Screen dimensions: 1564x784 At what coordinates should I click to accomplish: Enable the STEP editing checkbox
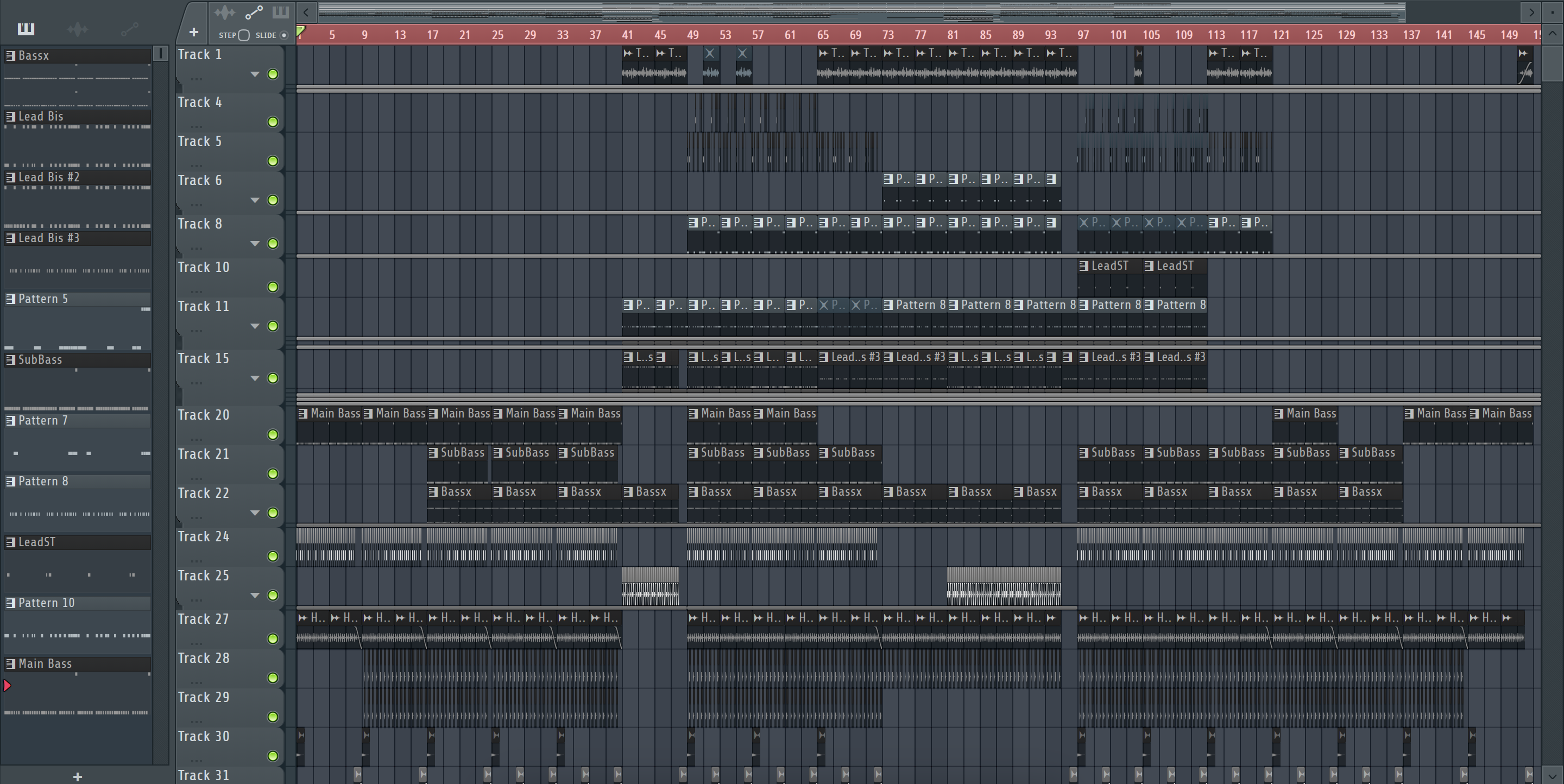[244, 35]
